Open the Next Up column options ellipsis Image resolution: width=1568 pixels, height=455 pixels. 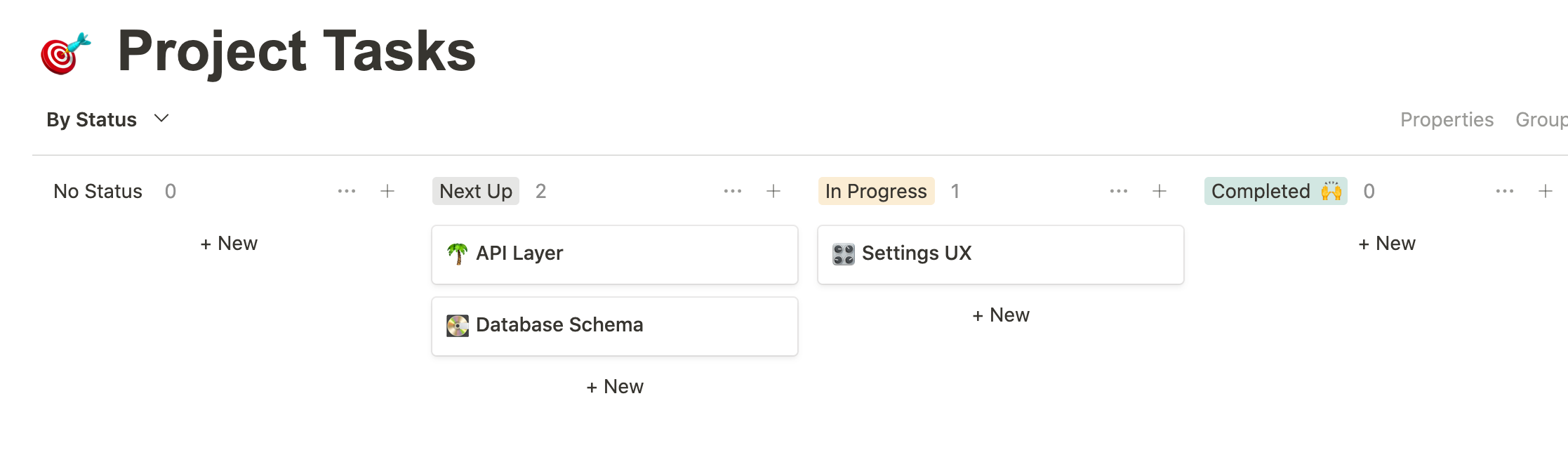pyautogui.click(x=733, y=191)
